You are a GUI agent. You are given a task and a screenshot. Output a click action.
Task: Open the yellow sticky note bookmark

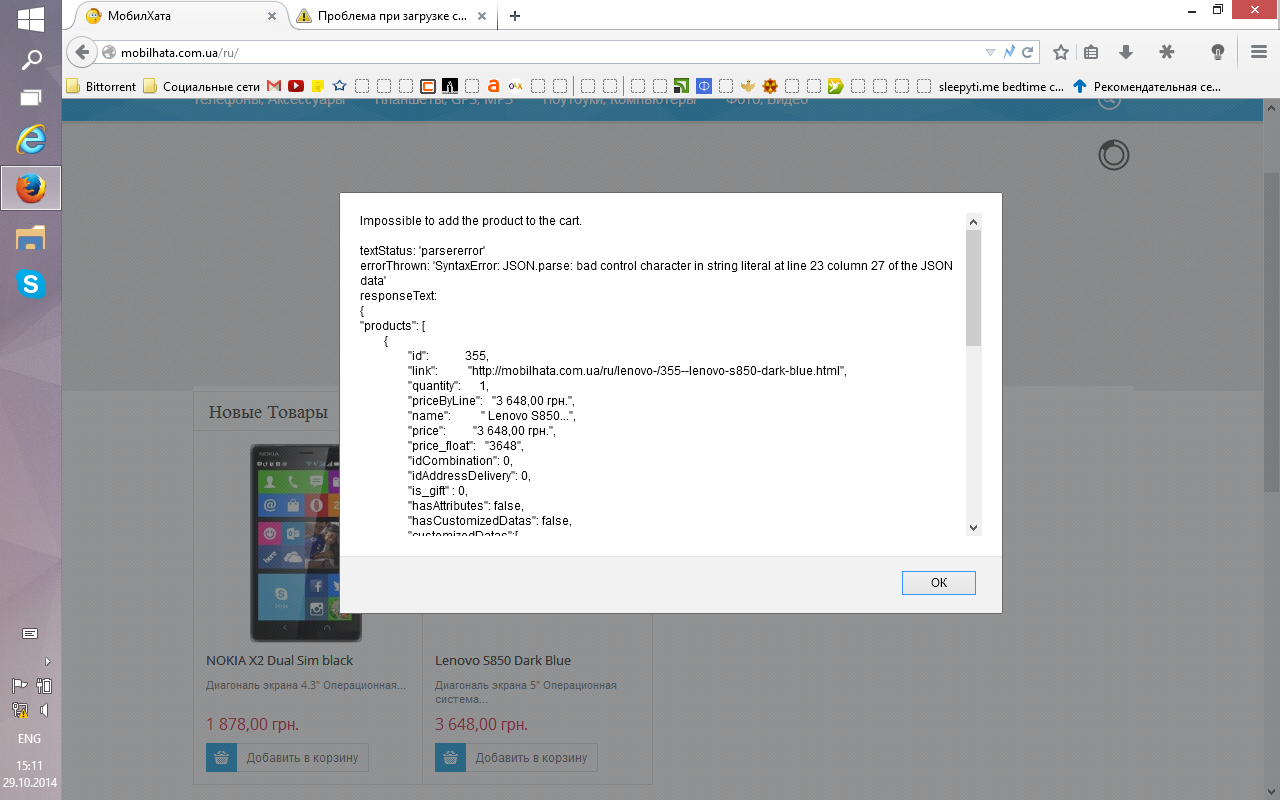[318, 87]
